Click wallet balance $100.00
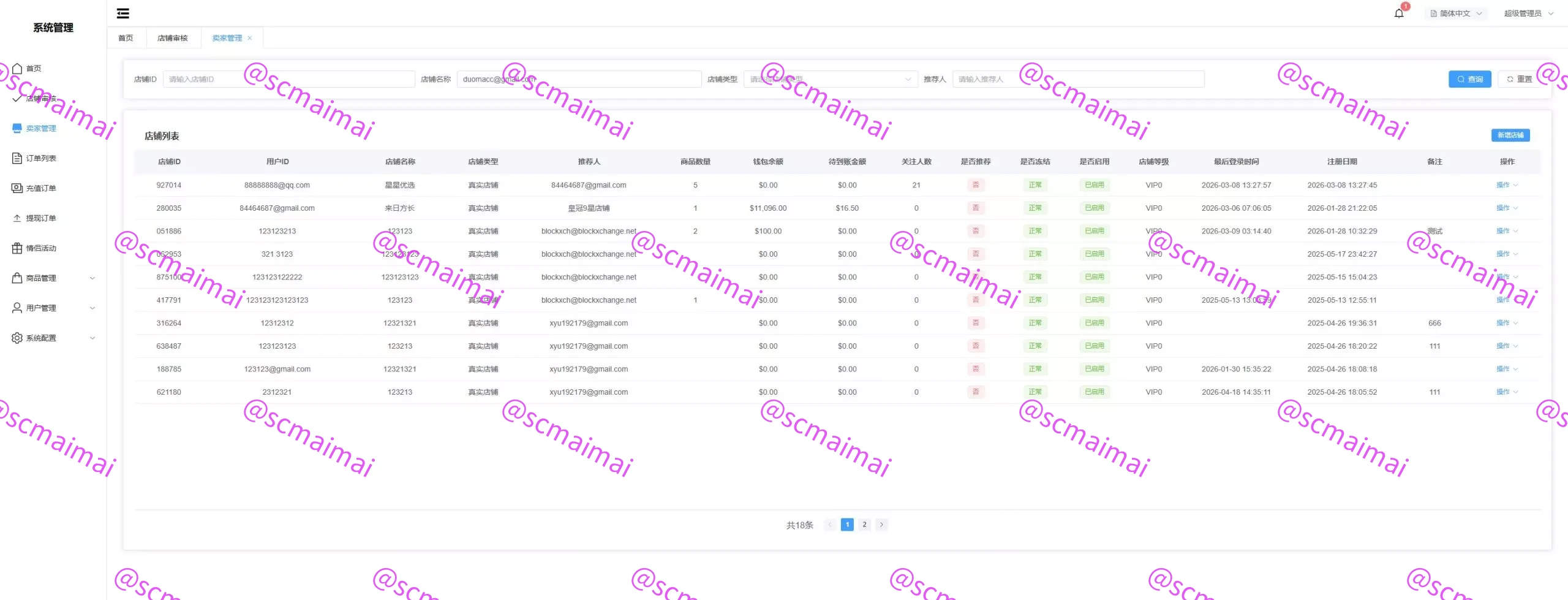 [x=768, y=231]
